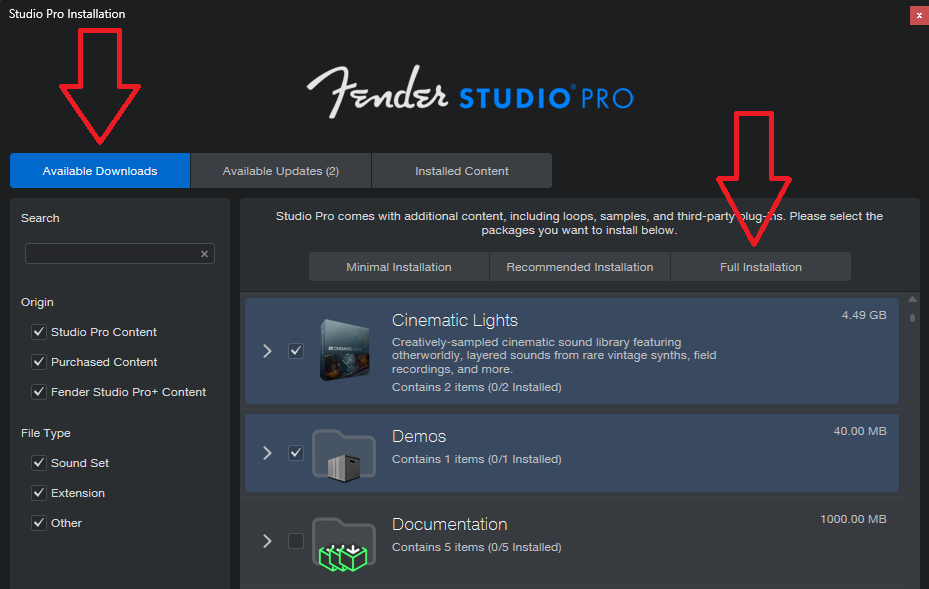Deselect the Cinematic Lights package checkbox

coord(296,351)
